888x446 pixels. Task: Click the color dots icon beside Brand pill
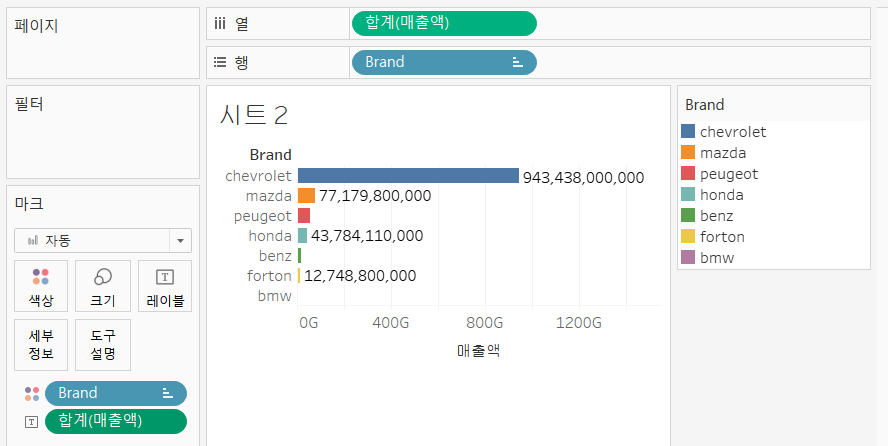pyautogui.click(x=32, y=394)
